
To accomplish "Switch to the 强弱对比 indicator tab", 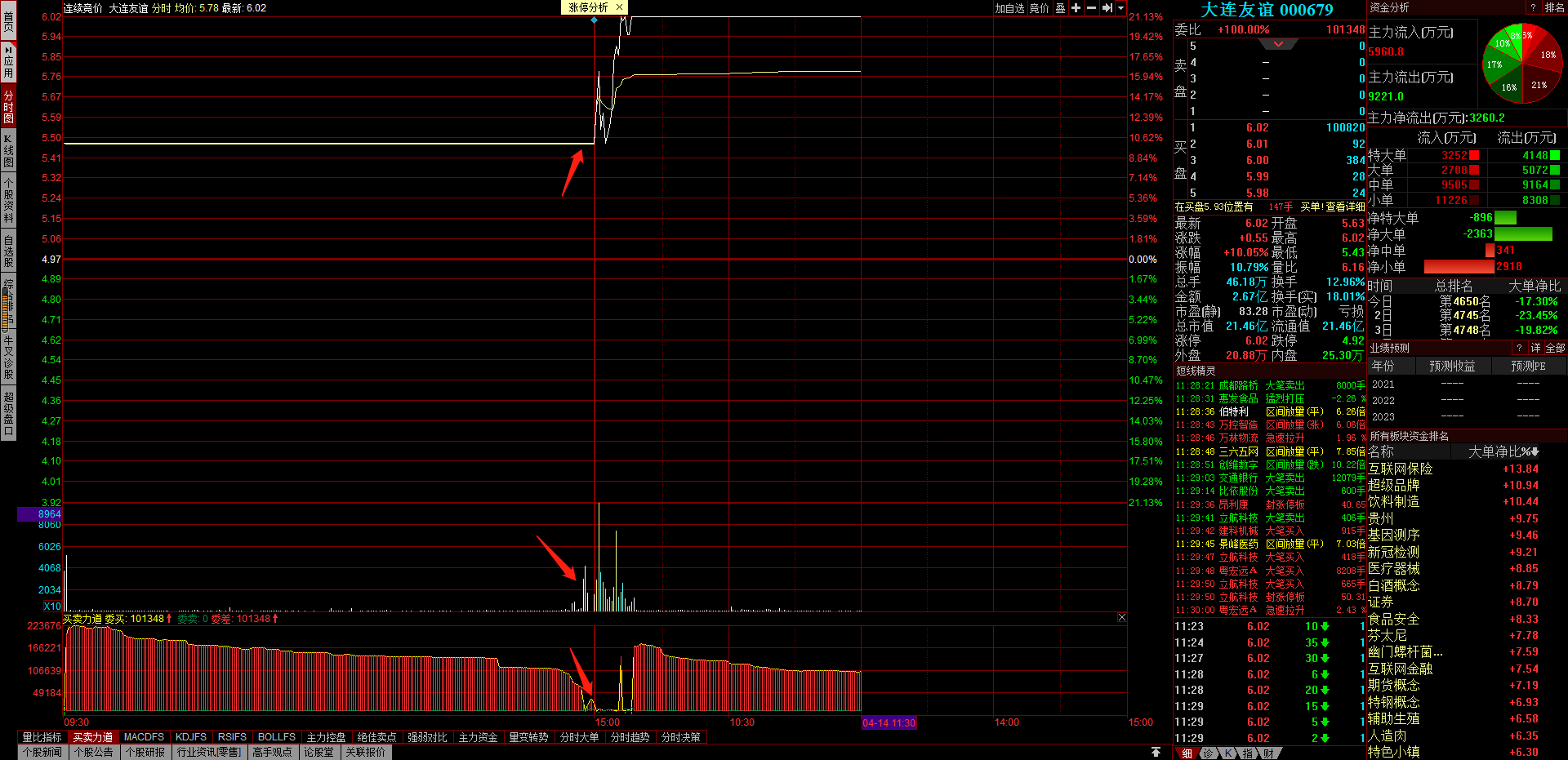I will pyautogui.click(x=427, y=737).
